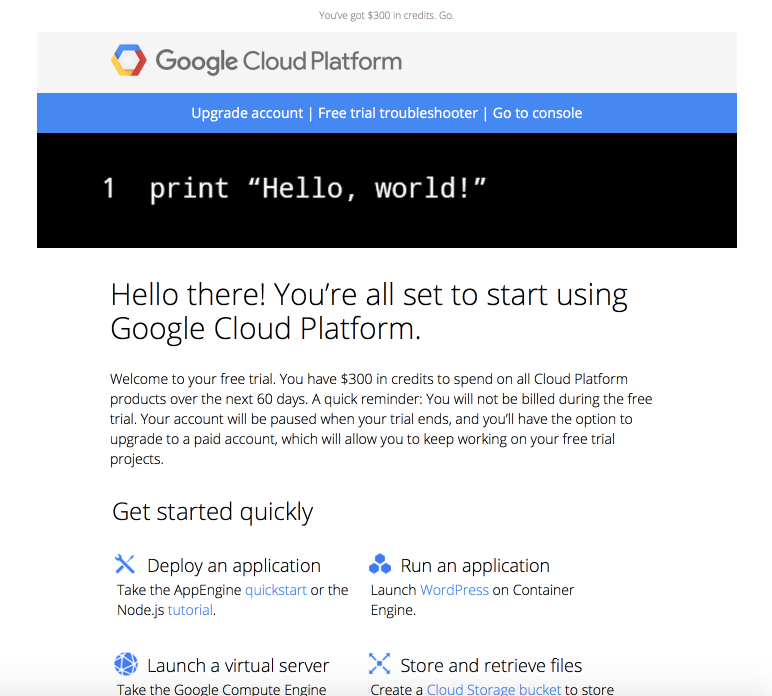The width and height of the screenshot is (772, 696).
Task: Click the blue hexagons Run an application icon
Action: [380, 564]
